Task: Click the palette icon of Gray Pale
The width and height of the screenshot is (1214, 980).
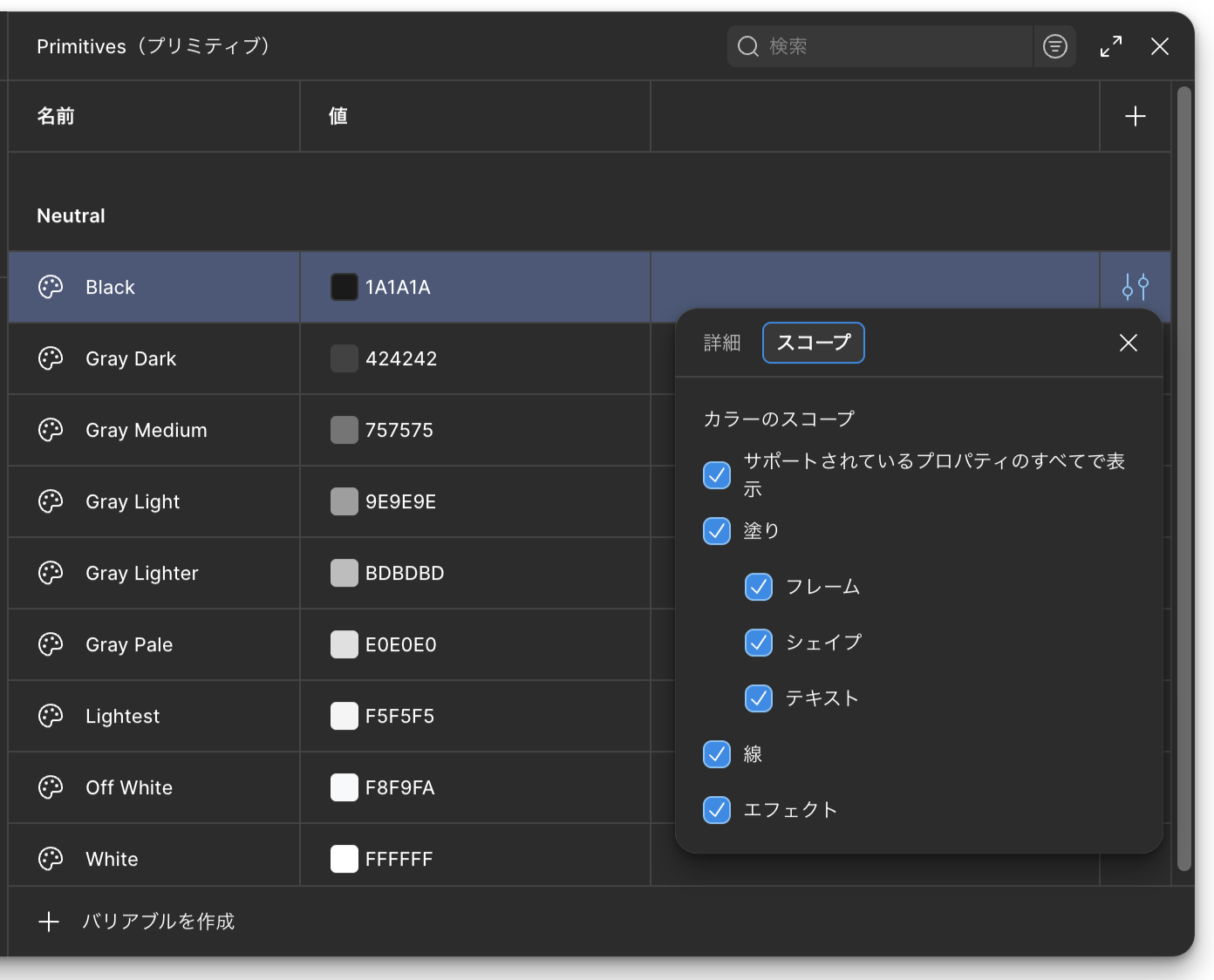Action: tap(51, 644)
